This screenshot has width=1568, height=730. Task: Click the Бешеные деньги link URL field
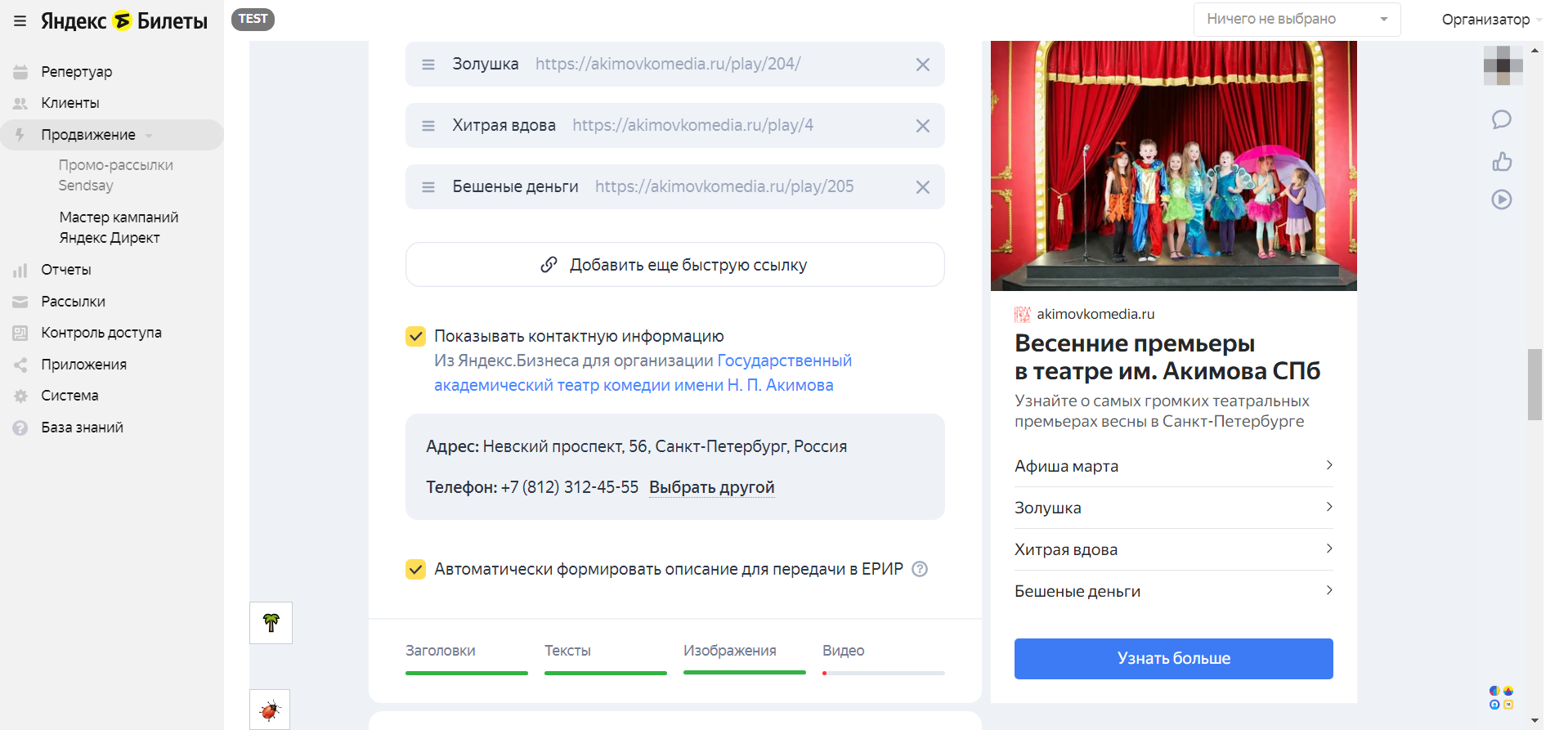[x=724, y=186]
